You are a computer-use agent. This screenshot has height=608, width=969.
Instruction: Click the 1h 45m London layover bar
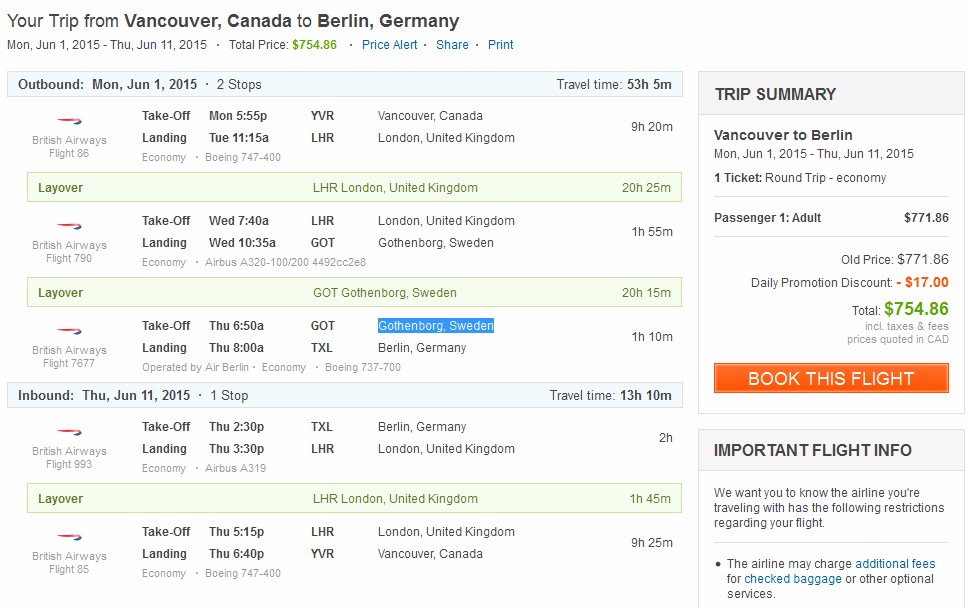point(354,499)
